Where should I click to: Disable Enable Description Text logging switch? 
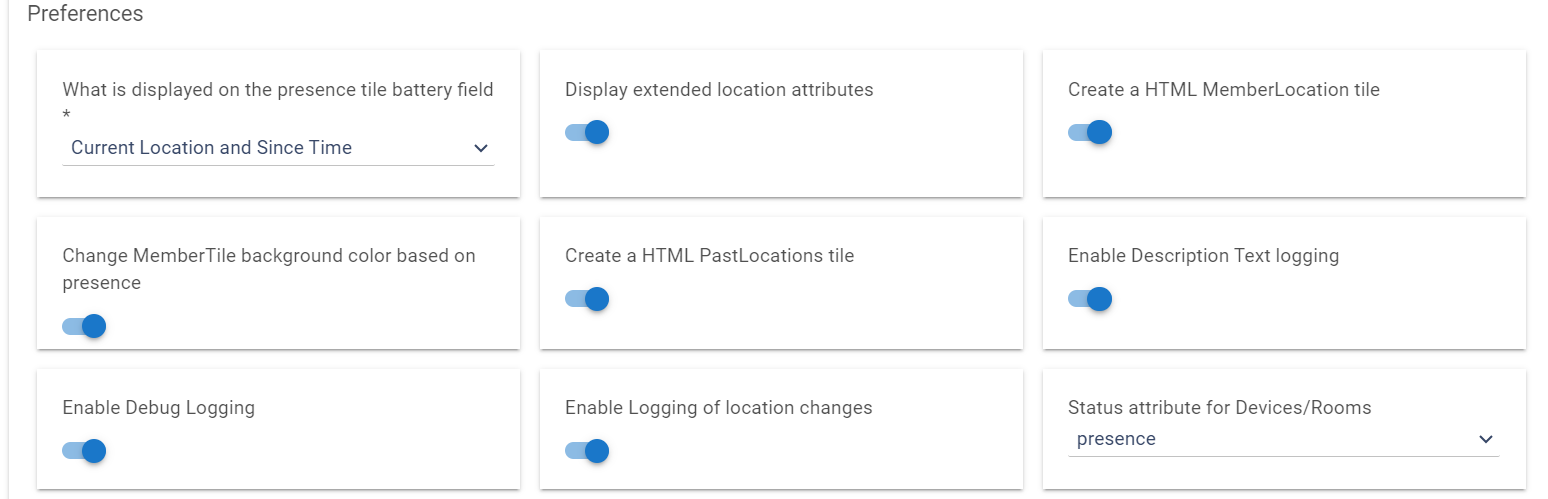[x=1090, y=299]
